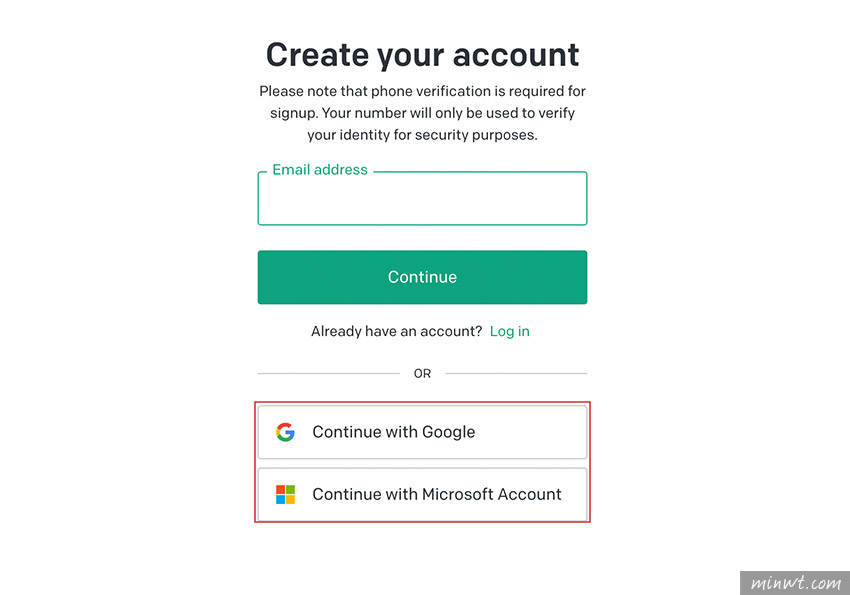The image size is (850, 595).
Task: Select the phone verification notice paragraph
Action: (x=422, y=113)
